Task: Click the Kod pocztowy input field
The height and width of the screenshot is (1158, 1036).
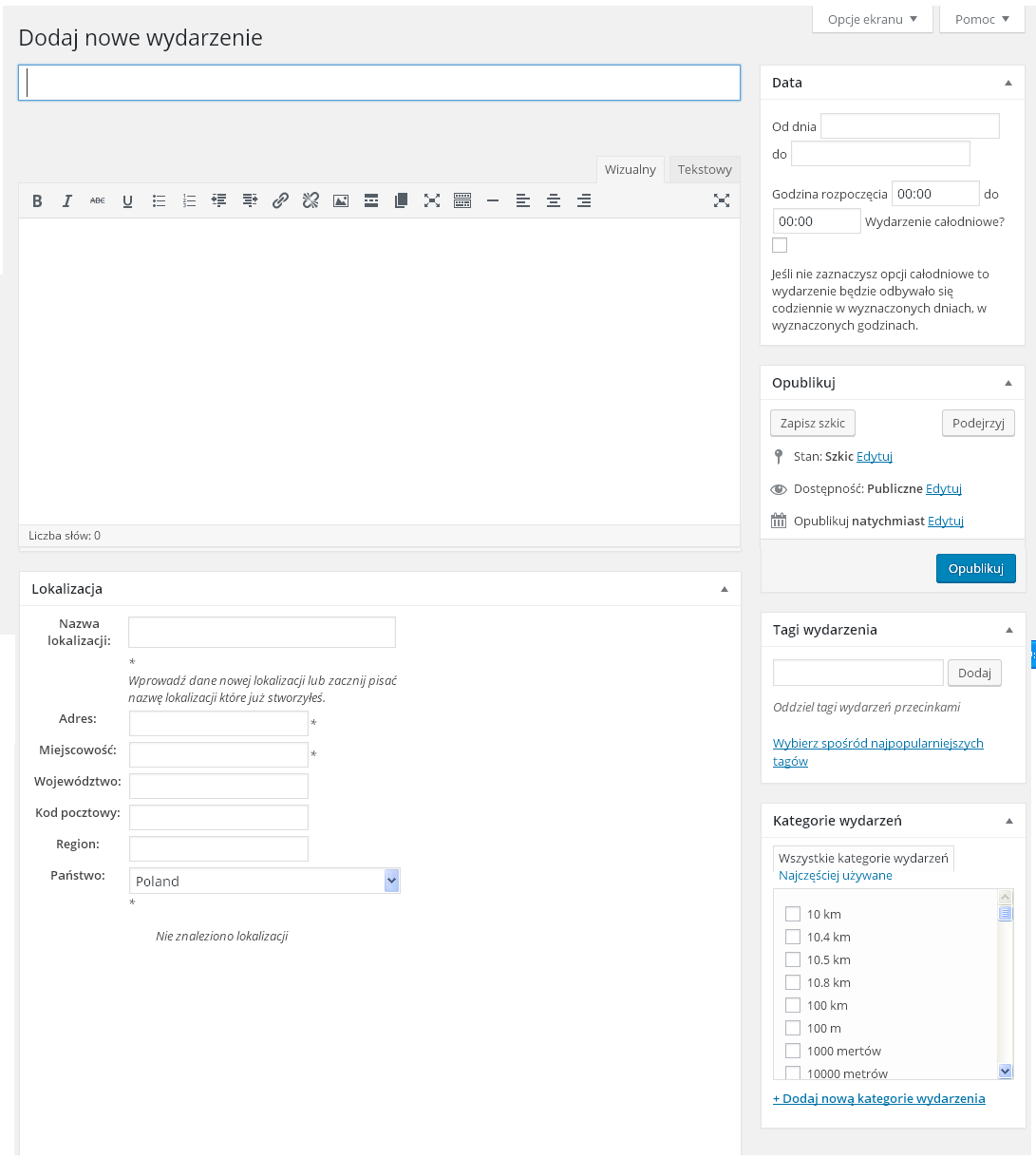Action: click(218, 817)
